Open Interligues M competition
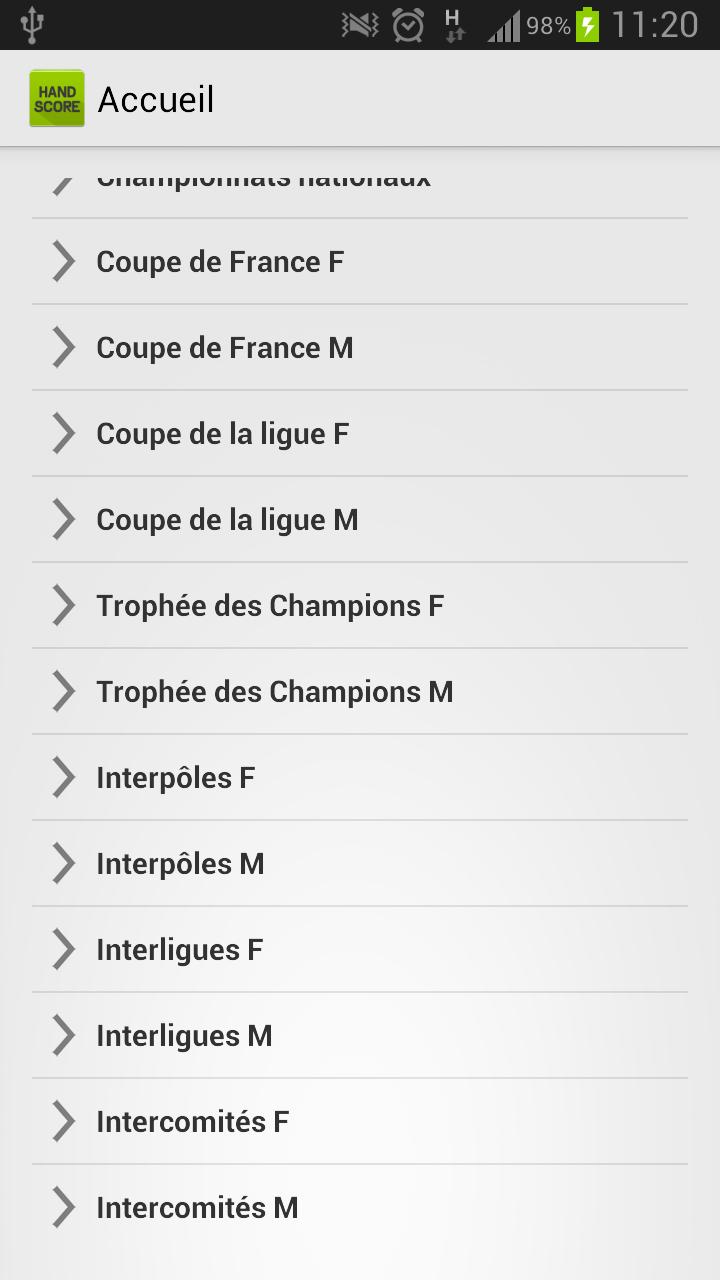 (184, 1036)
